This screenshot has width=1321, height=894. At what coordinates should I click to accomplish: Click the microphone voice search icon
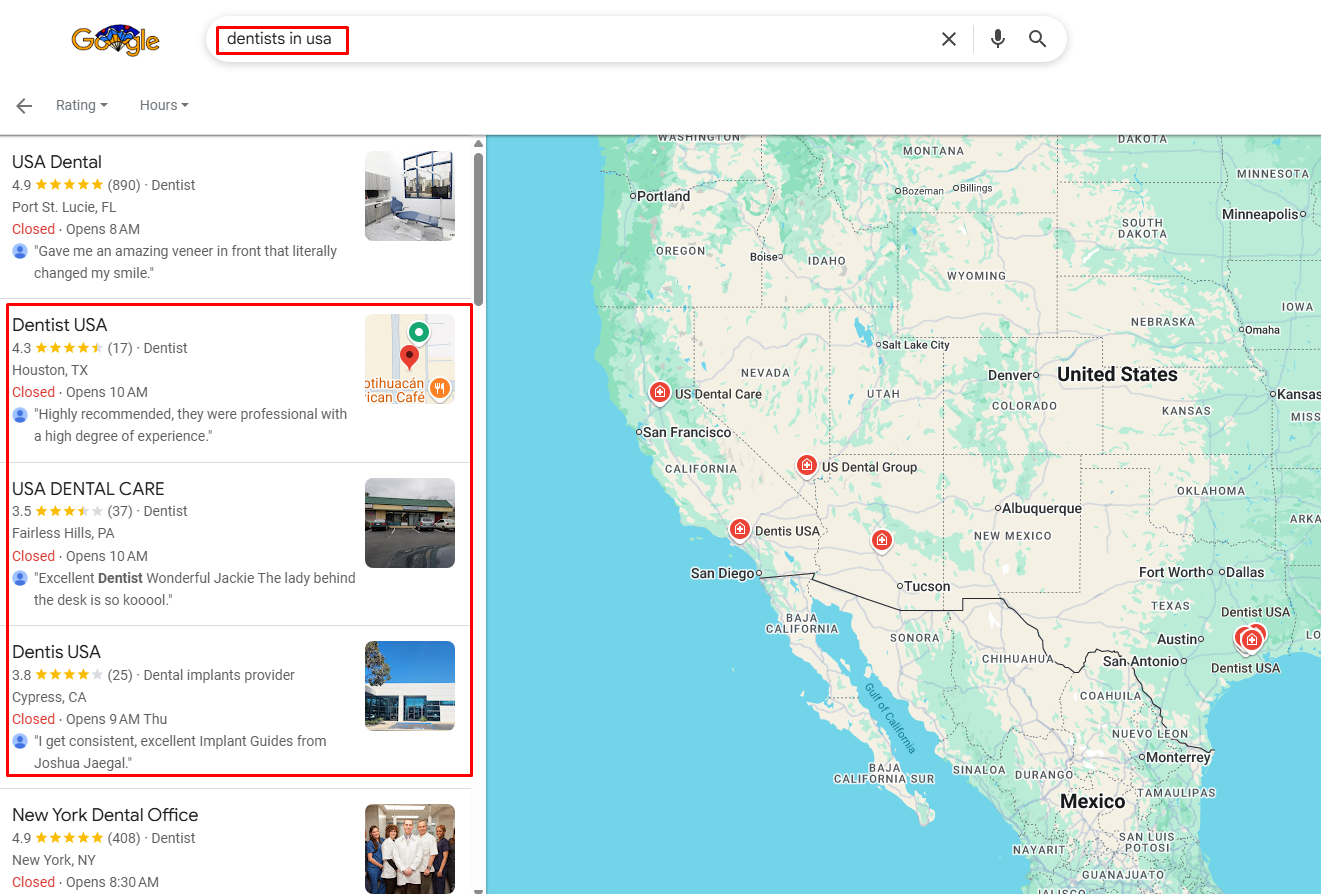coord(997,38)
